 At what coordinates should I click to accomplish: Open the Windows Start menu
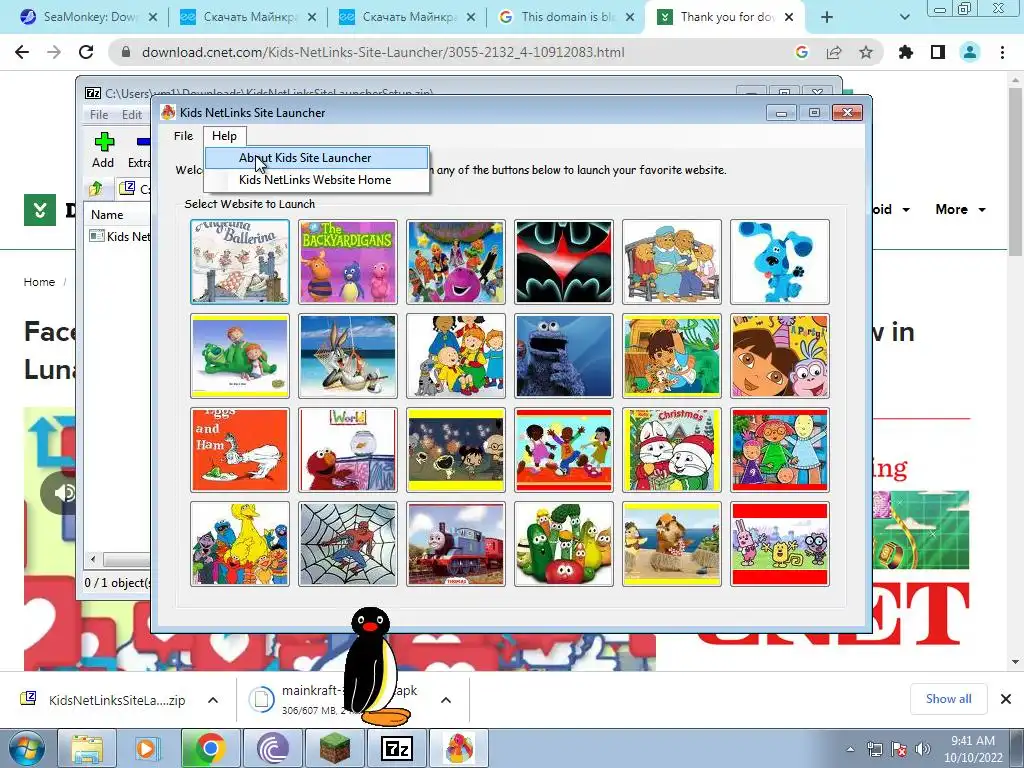pos(27,748)
